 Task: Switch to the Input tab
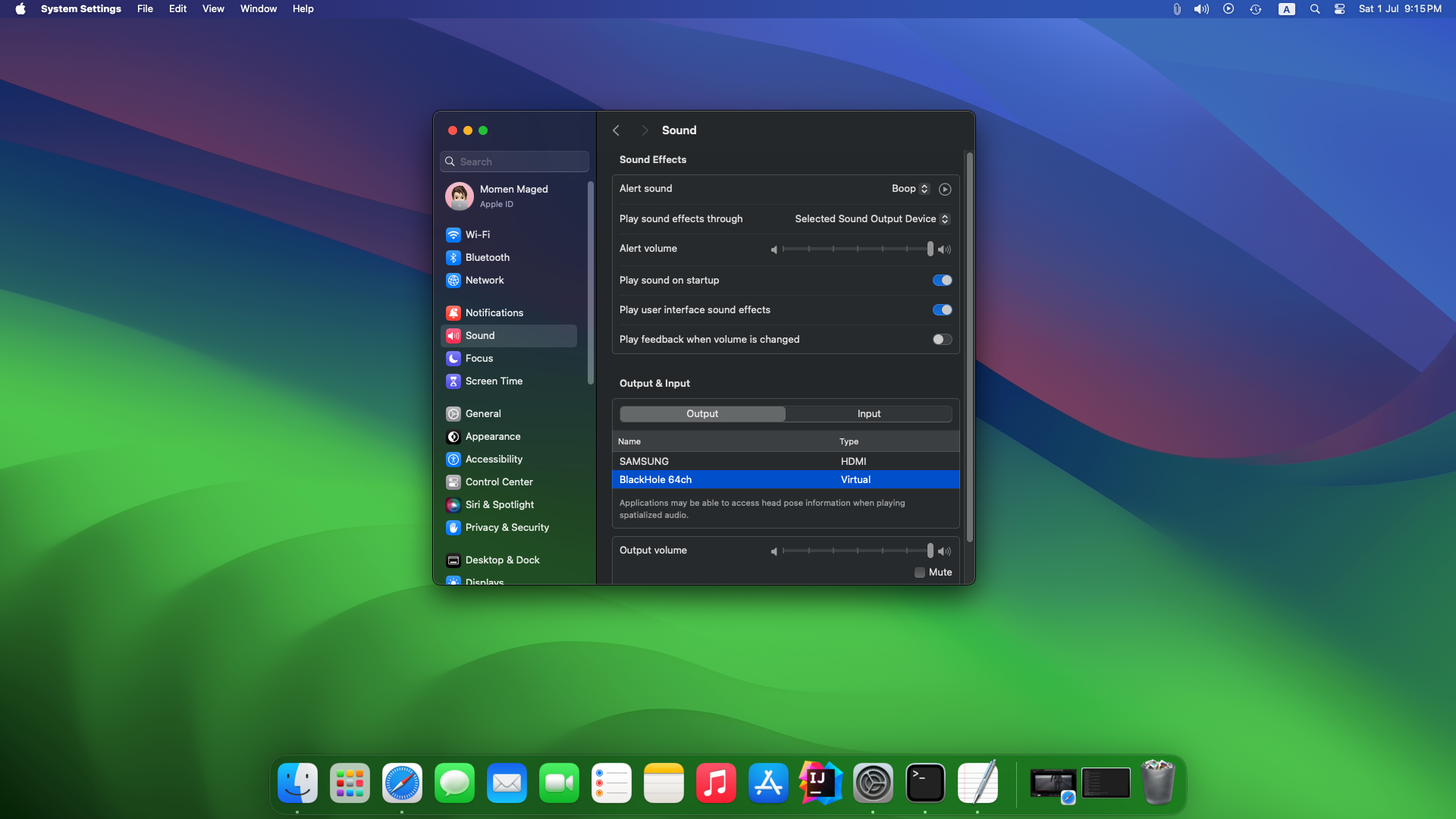click(868, 413)
